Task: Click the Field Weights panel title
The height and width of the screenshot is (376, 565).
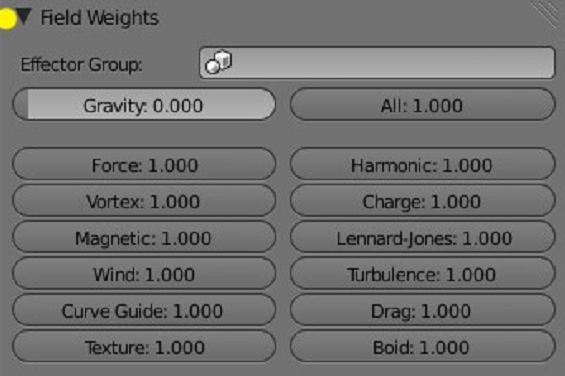Action: 99,18
